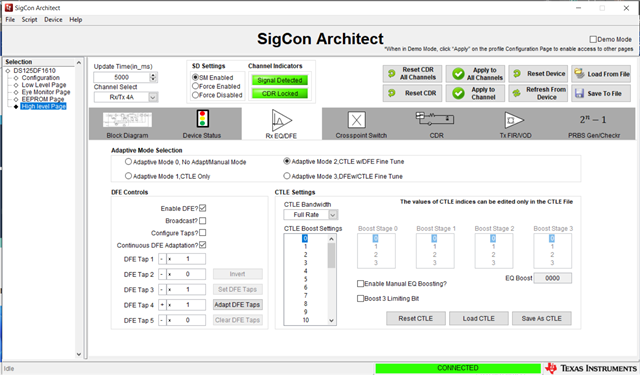Image resolution: width=640 pixels, height=375 pixels.
Task: Check the Boost 3 Limiting Bit box
Action: (360, 298)
